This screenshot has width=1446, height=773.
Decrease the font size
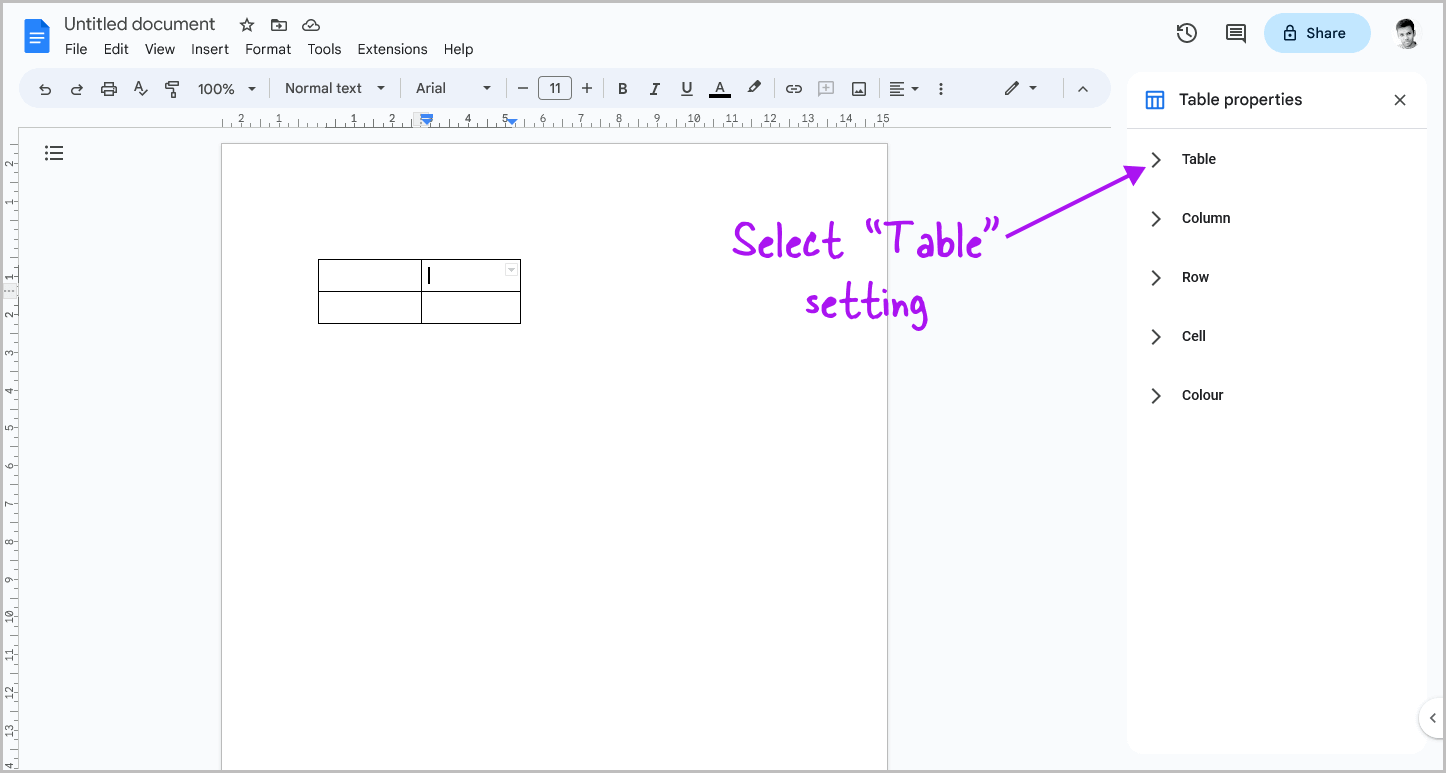[522, 89]
